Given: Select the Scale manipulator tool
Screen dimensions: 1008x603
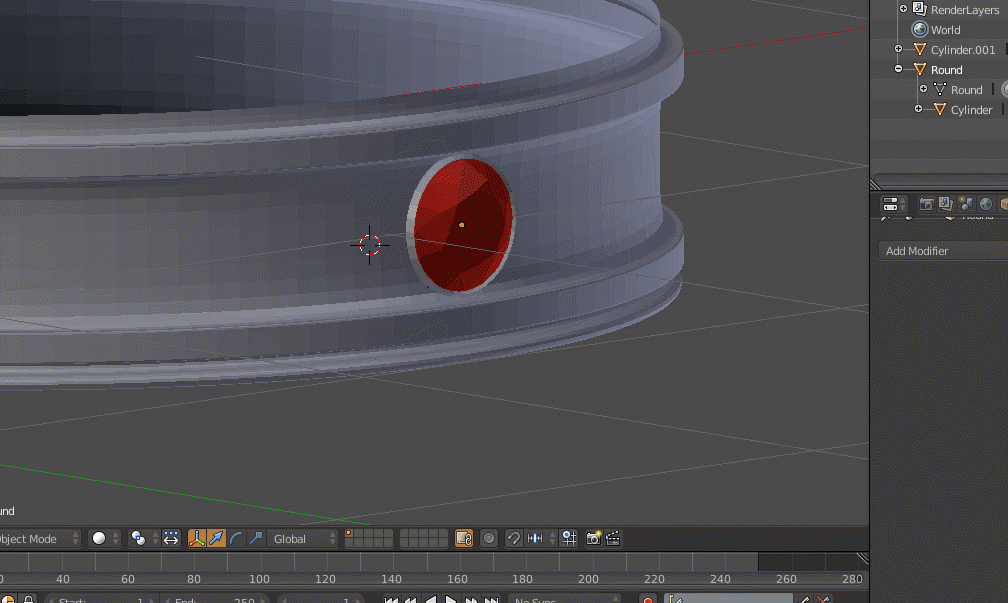Looking at the screenshot, I should tap(255, 538).
